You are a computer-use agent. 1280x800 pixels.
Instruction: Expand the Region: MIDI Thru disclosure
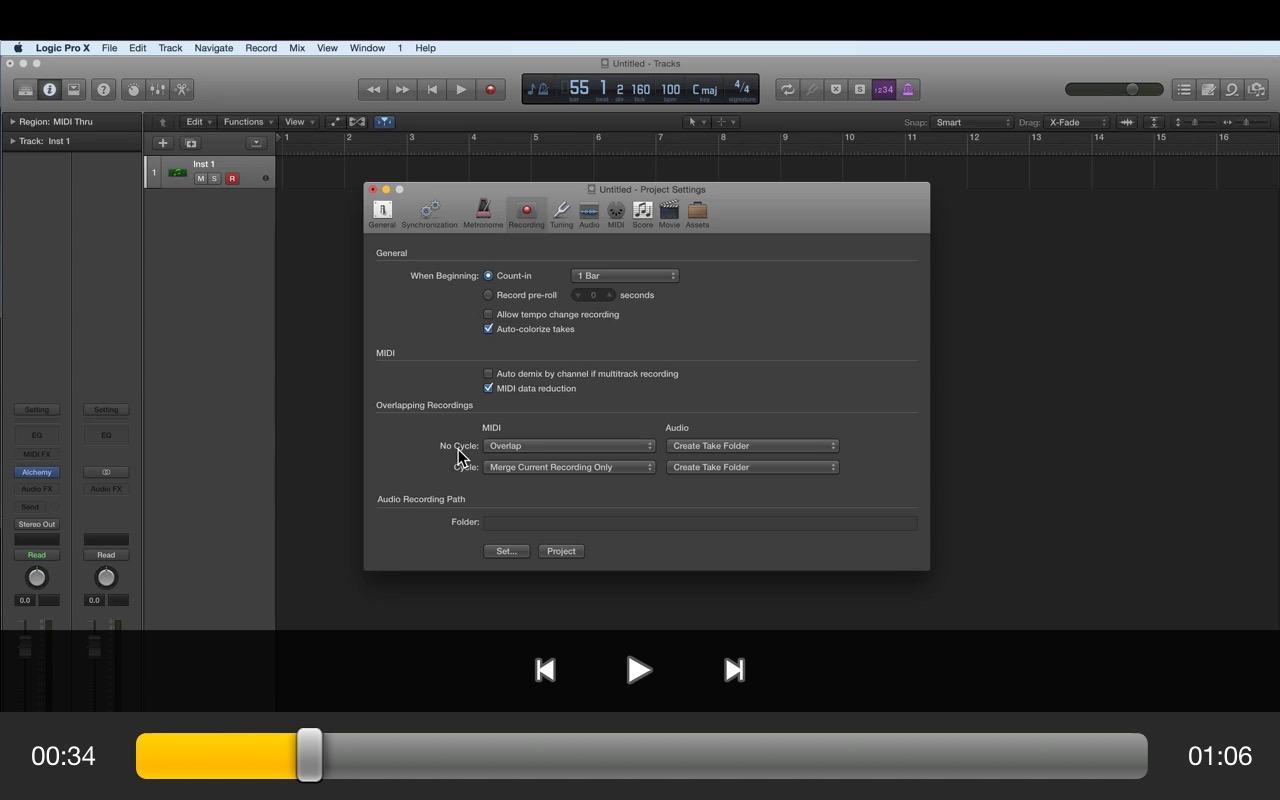(13, 122)
